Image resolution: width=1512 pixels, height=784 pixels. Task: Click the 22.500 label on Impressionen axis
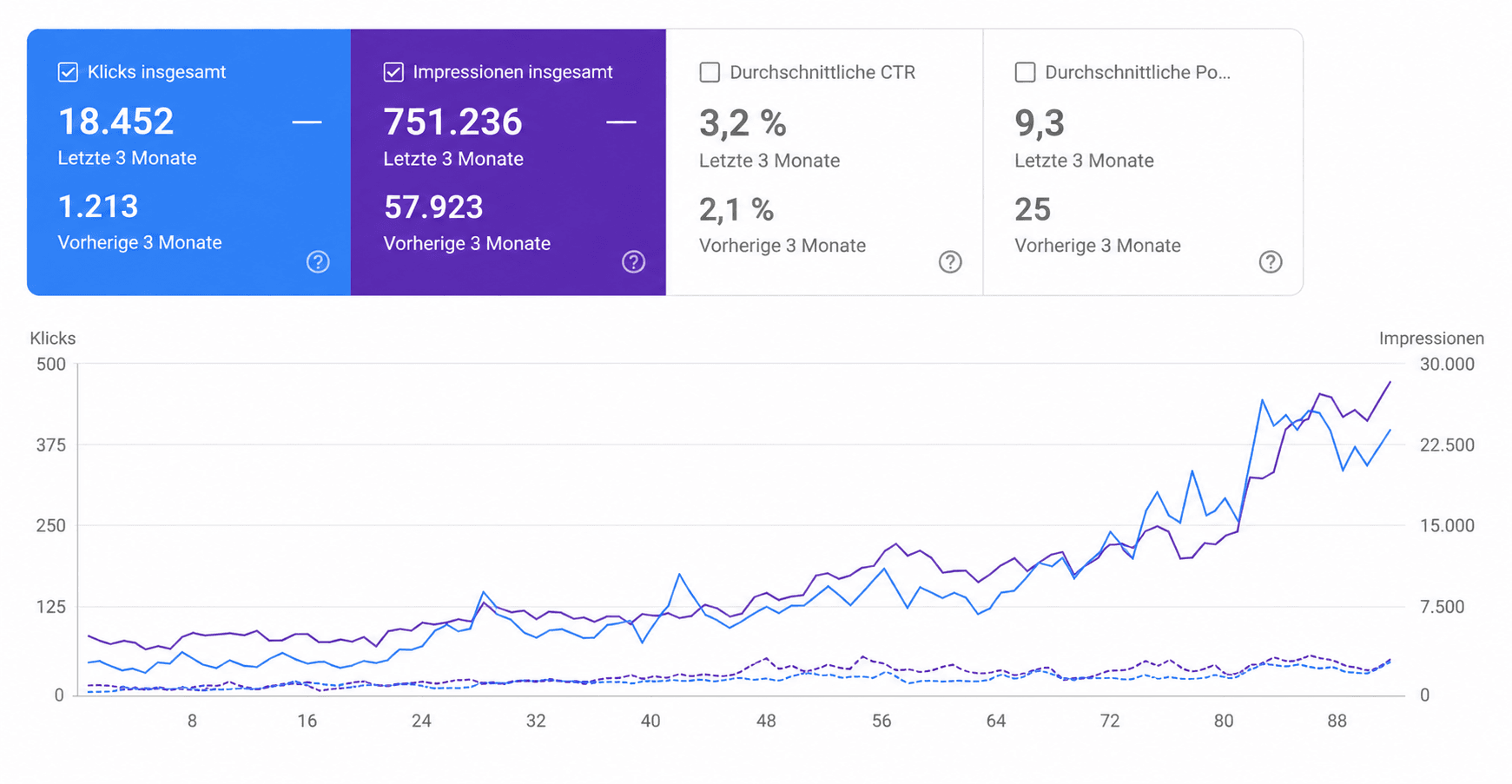pyautogui.click(x=1447, y=445)
